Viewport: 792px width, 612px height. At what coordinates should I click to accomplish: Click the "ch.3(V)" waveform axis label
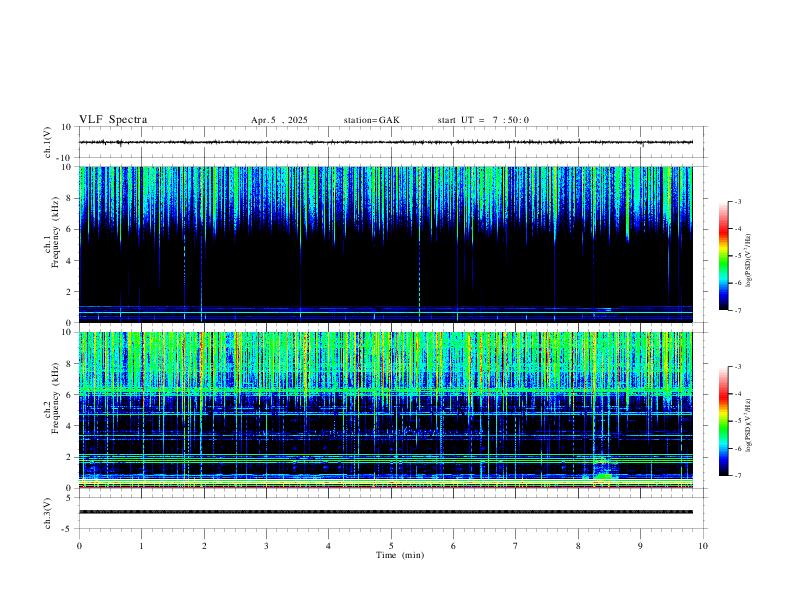tap(48, 513)
